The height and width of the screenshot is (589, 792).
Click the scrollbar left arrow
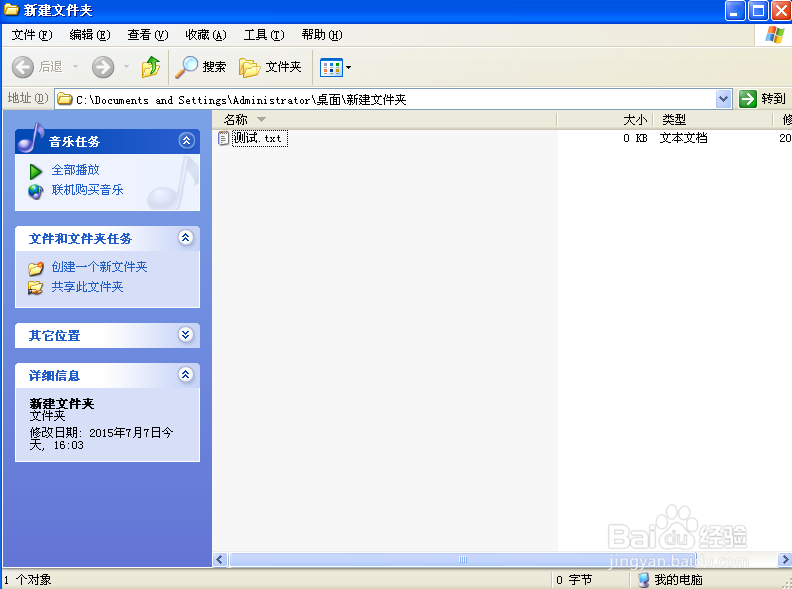coord(219,559)
